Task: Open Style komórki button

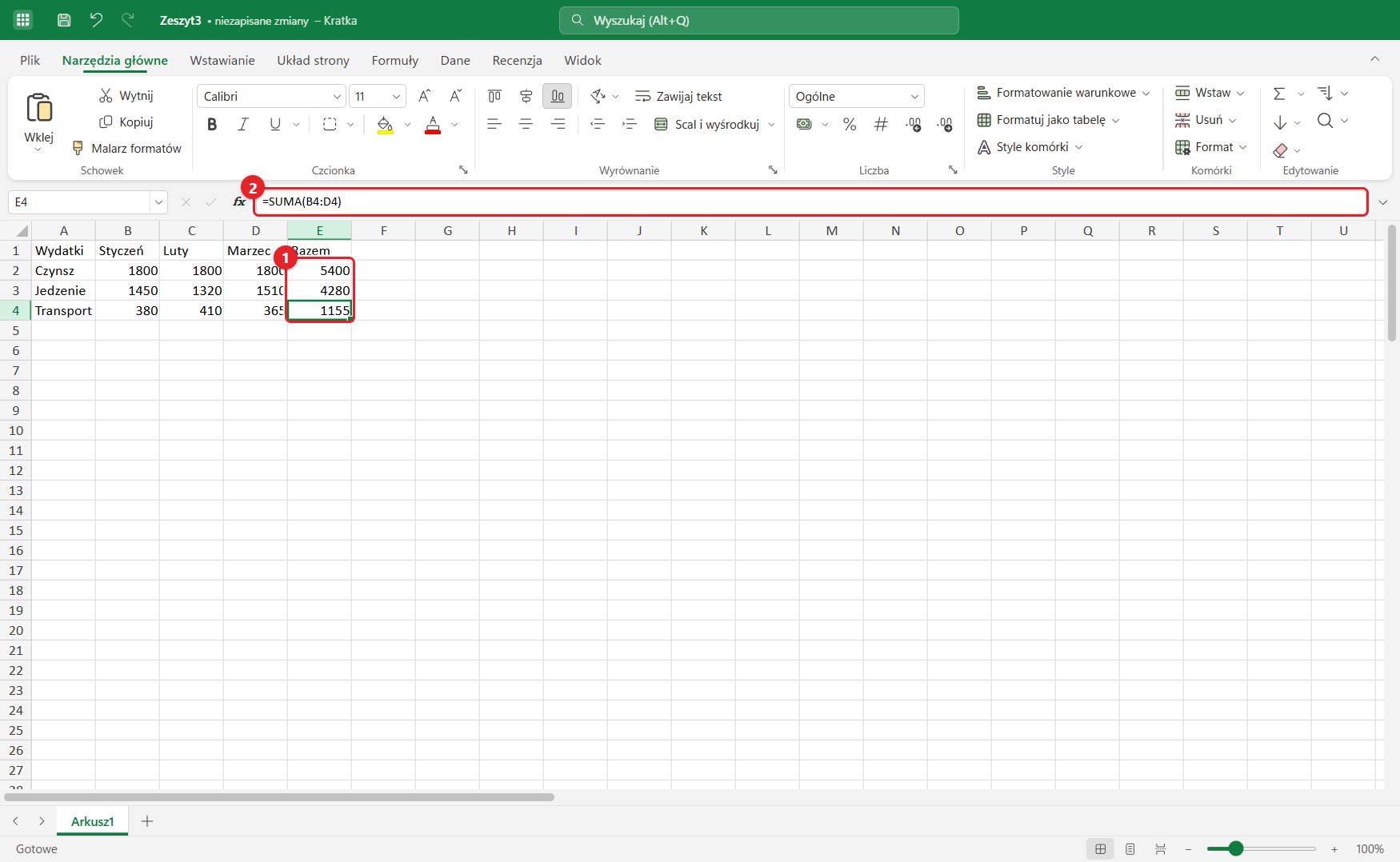Action: (1030, 147)
